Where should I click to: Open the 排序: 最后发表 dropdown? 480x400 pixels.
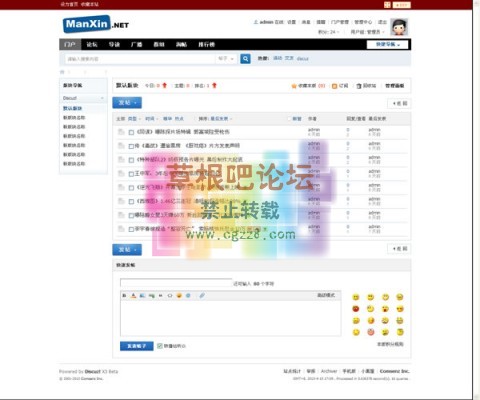pyautogui.click(x=215, y=119)
